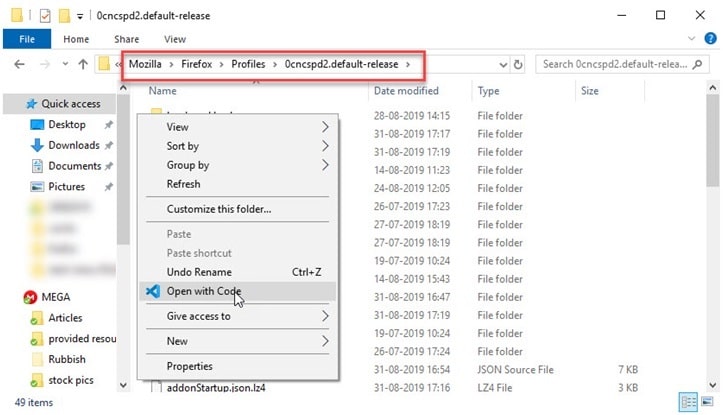Viewport: 723px width, 415px height.
Task: Click the navigation pane scroll down arrow
Action: (x=123, y=385)
